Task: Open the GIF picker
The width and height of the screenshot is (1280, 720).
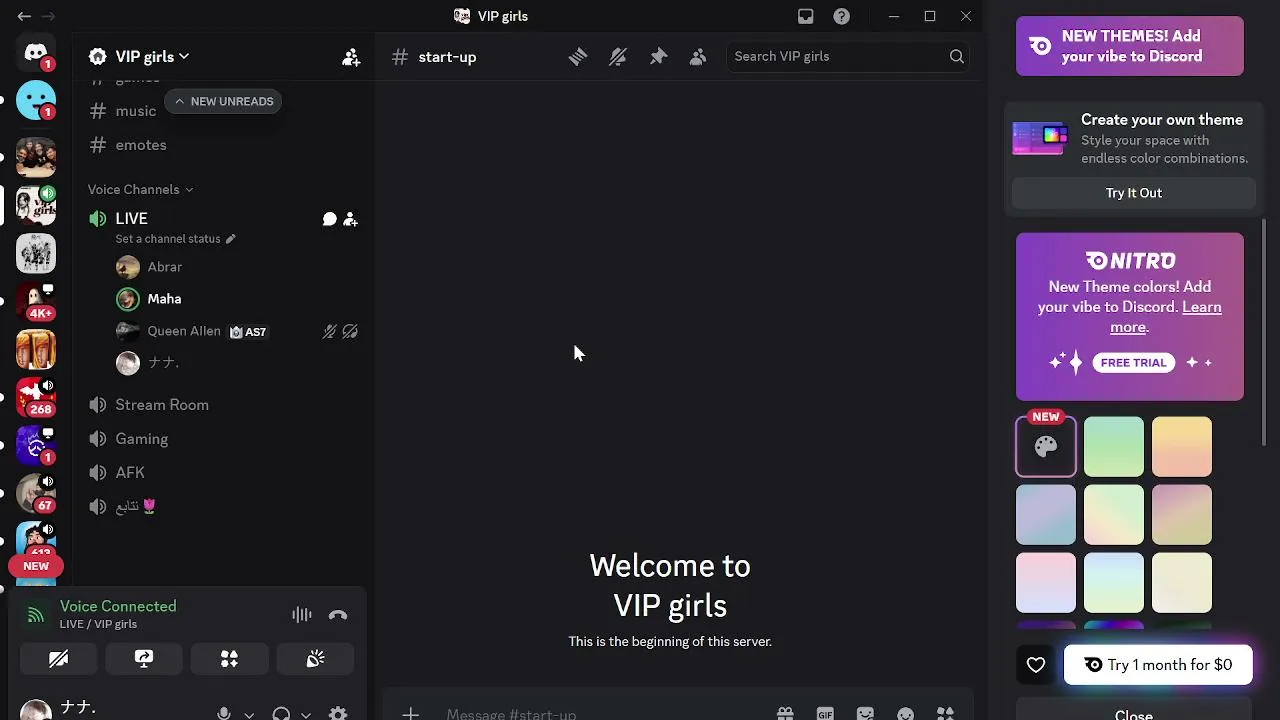Action: [825, 714]
